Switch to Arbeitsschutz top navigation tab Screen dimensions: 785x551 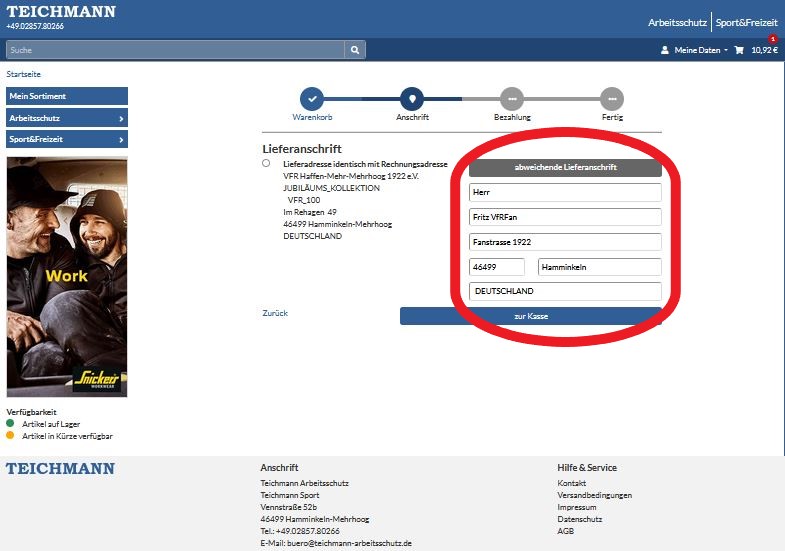(x=677, y=21)
